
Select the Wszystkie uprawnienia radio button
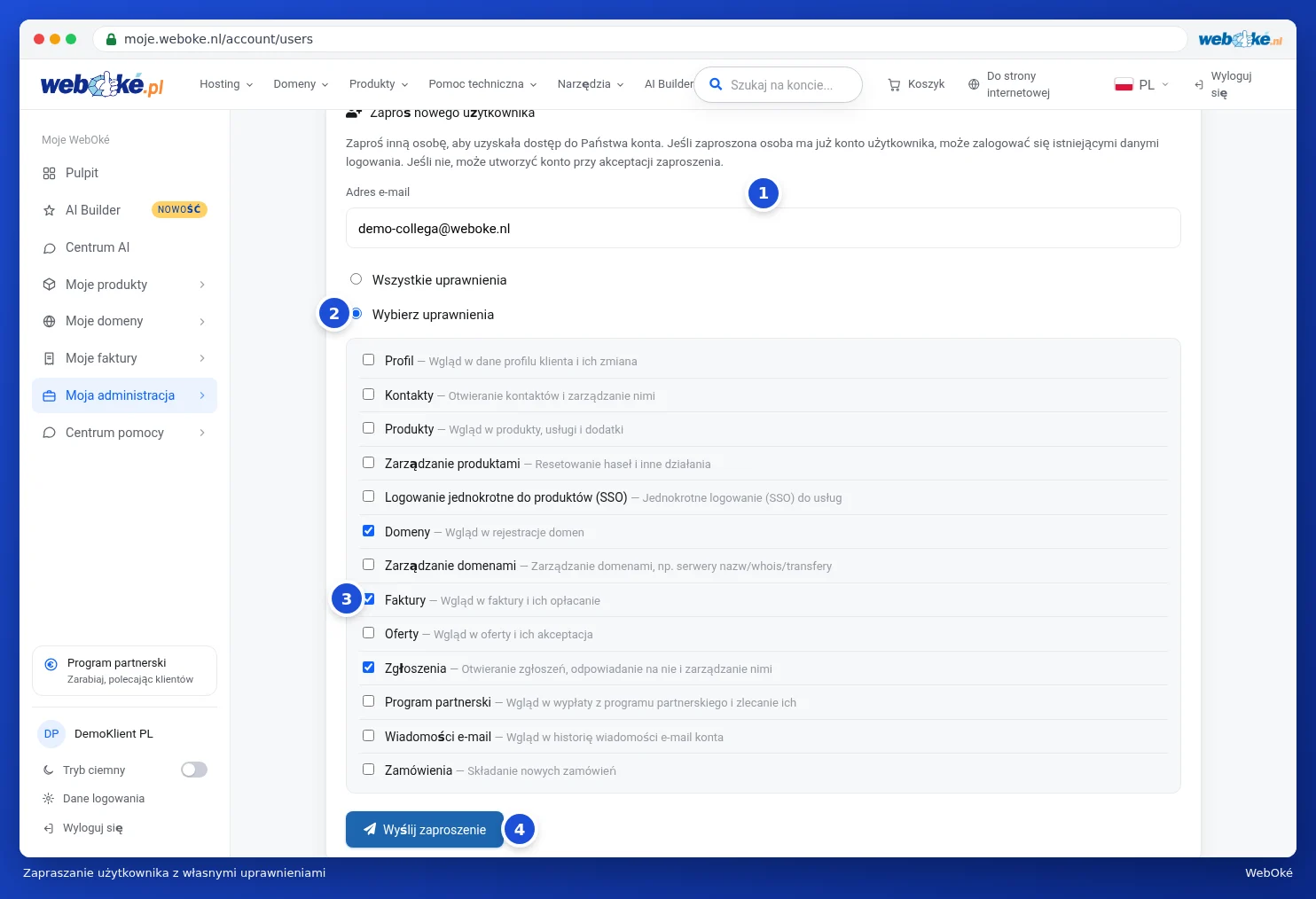[x=356, y=279]
